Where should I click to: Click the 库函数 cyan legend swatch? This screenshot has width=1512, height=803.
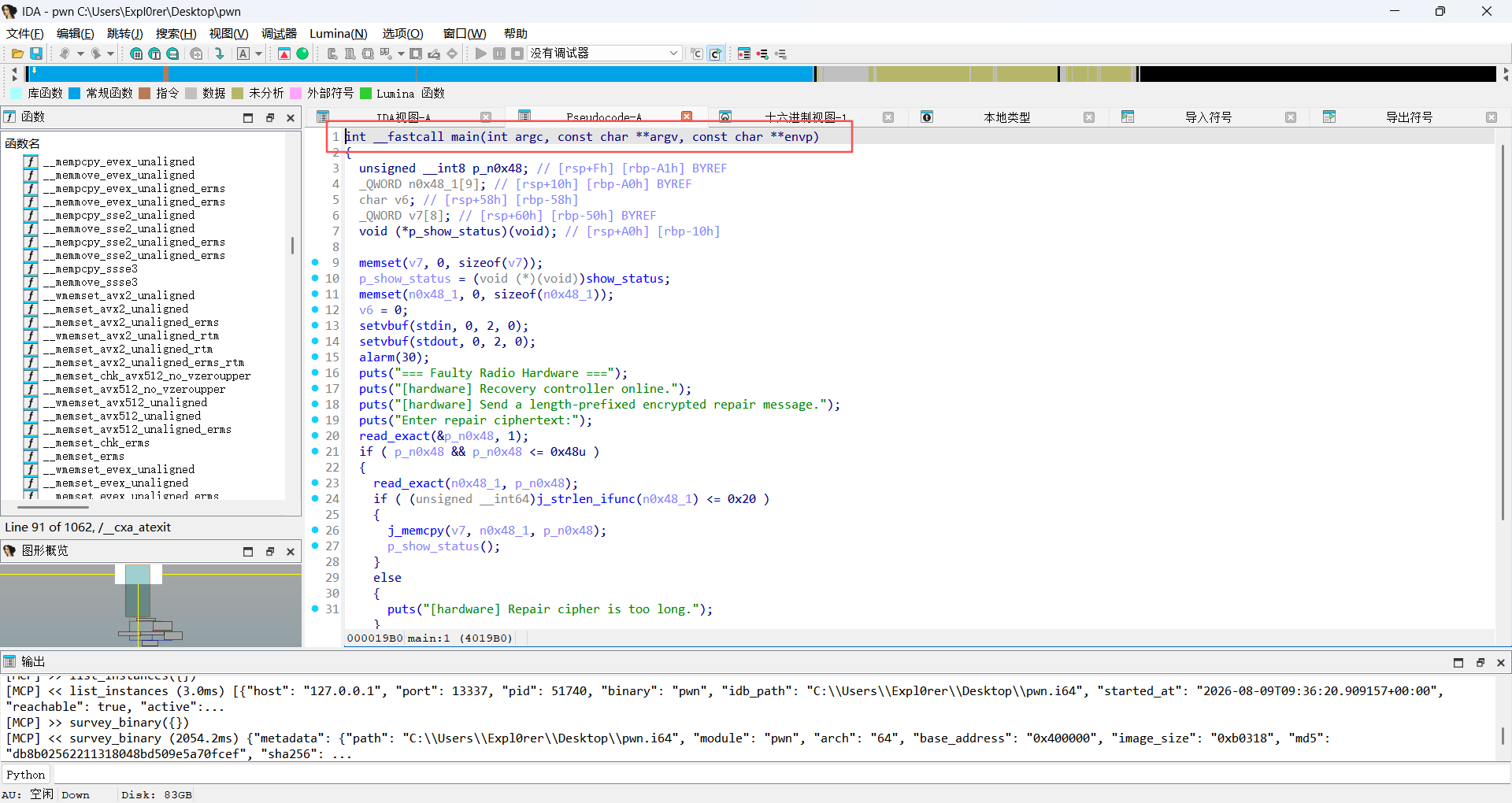pyautogui.click(x=17, y=93)
